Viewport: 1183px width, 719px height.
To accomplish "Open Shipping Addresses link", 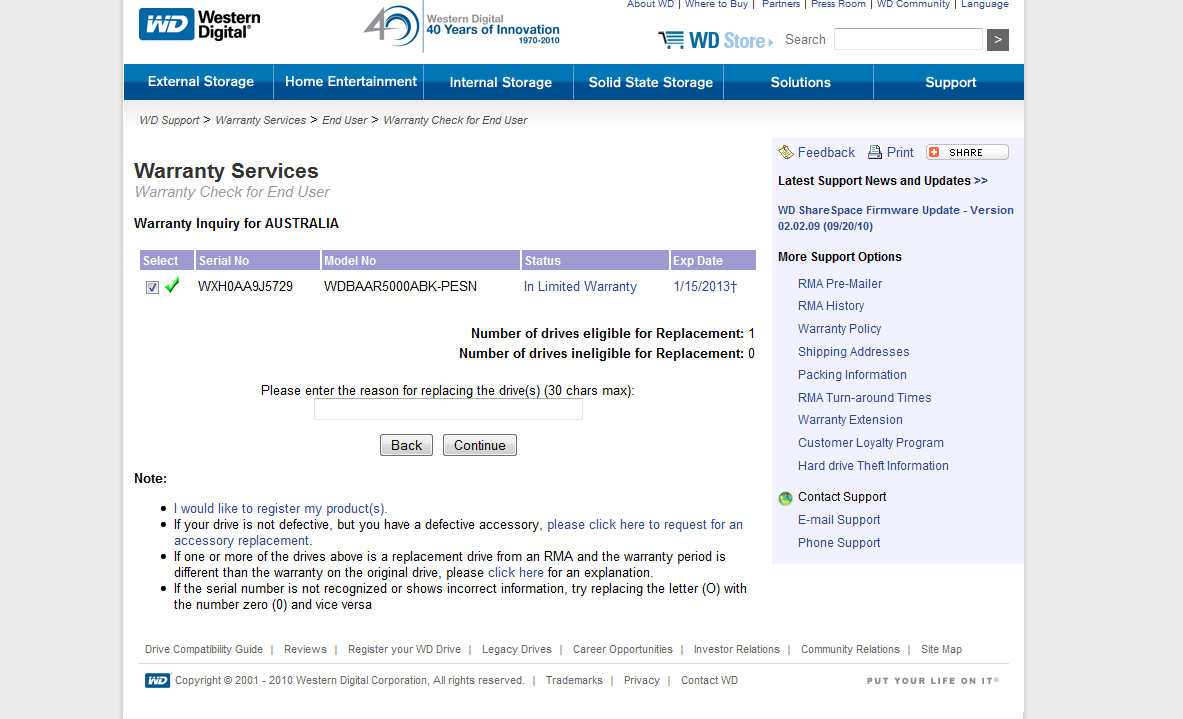I will click(853, 352).
